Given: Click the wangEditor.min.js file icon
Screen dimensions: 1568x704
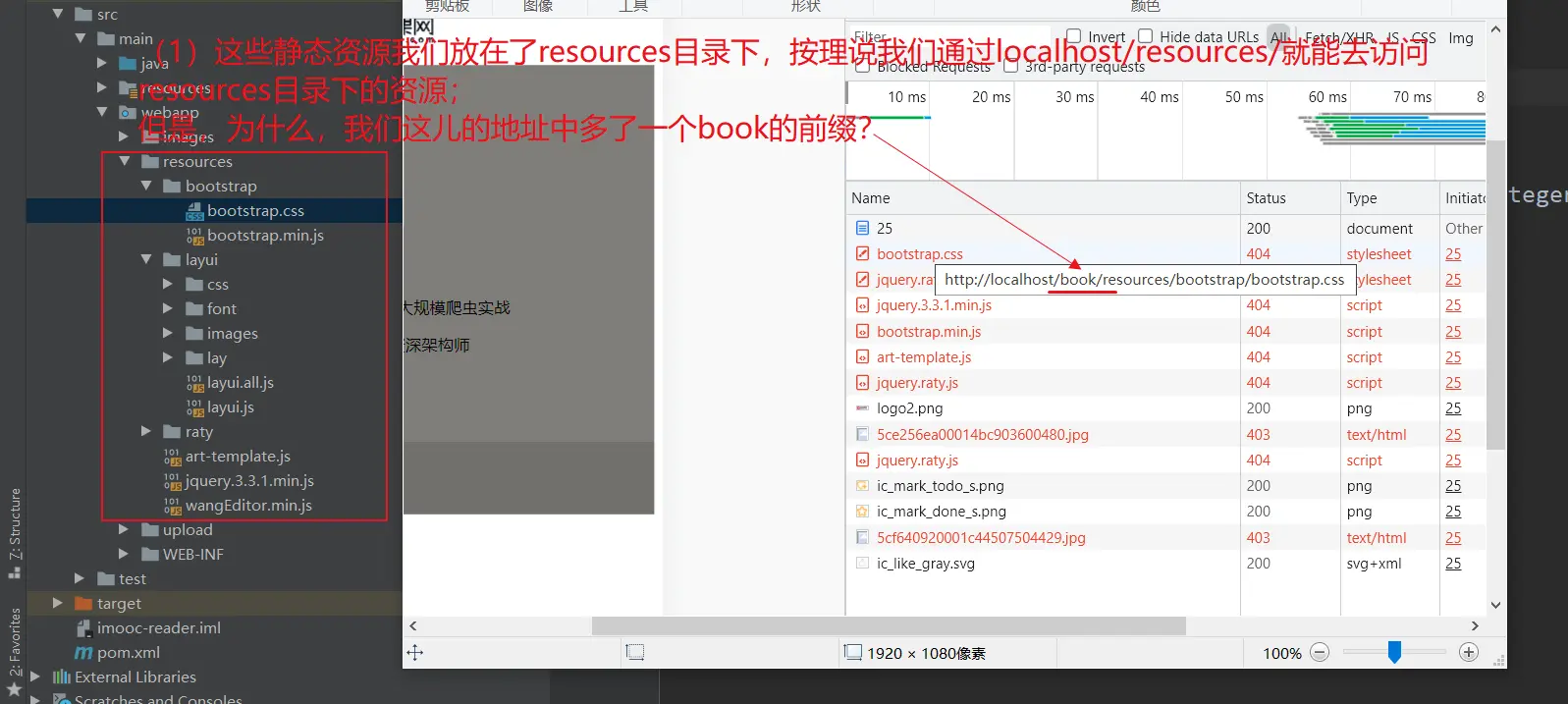Looking at the screenshot, I should pos(173,505).
